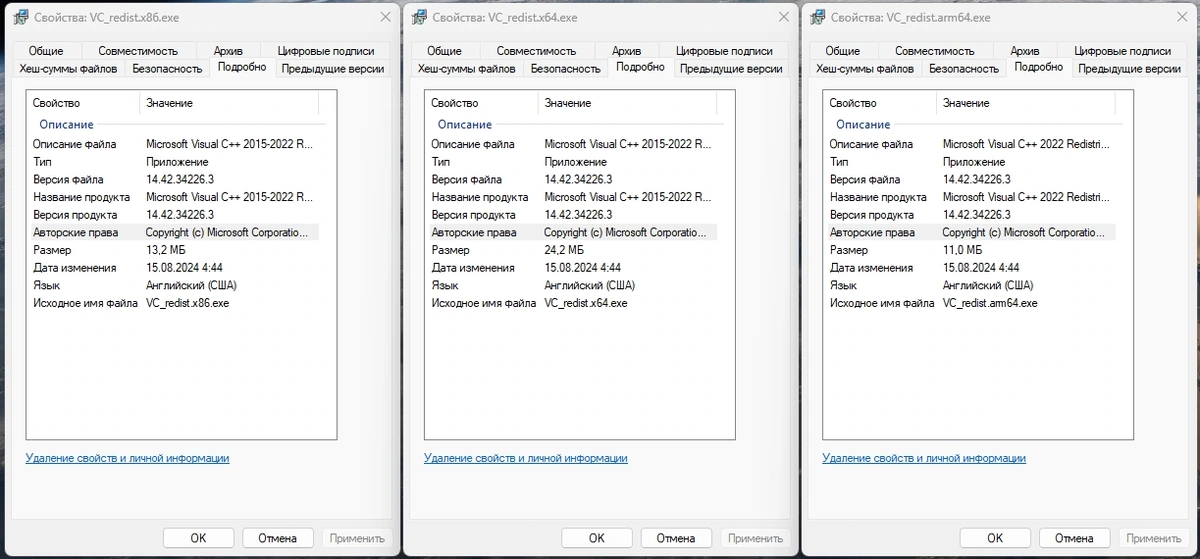Open the Архив tab in arm64 window
1200x559 pixels.
(x=1025, y=51)
